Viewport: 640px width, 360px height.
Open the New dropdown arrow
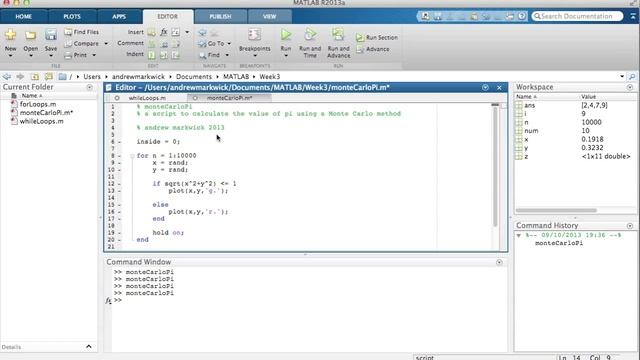[x=10, y=55]
